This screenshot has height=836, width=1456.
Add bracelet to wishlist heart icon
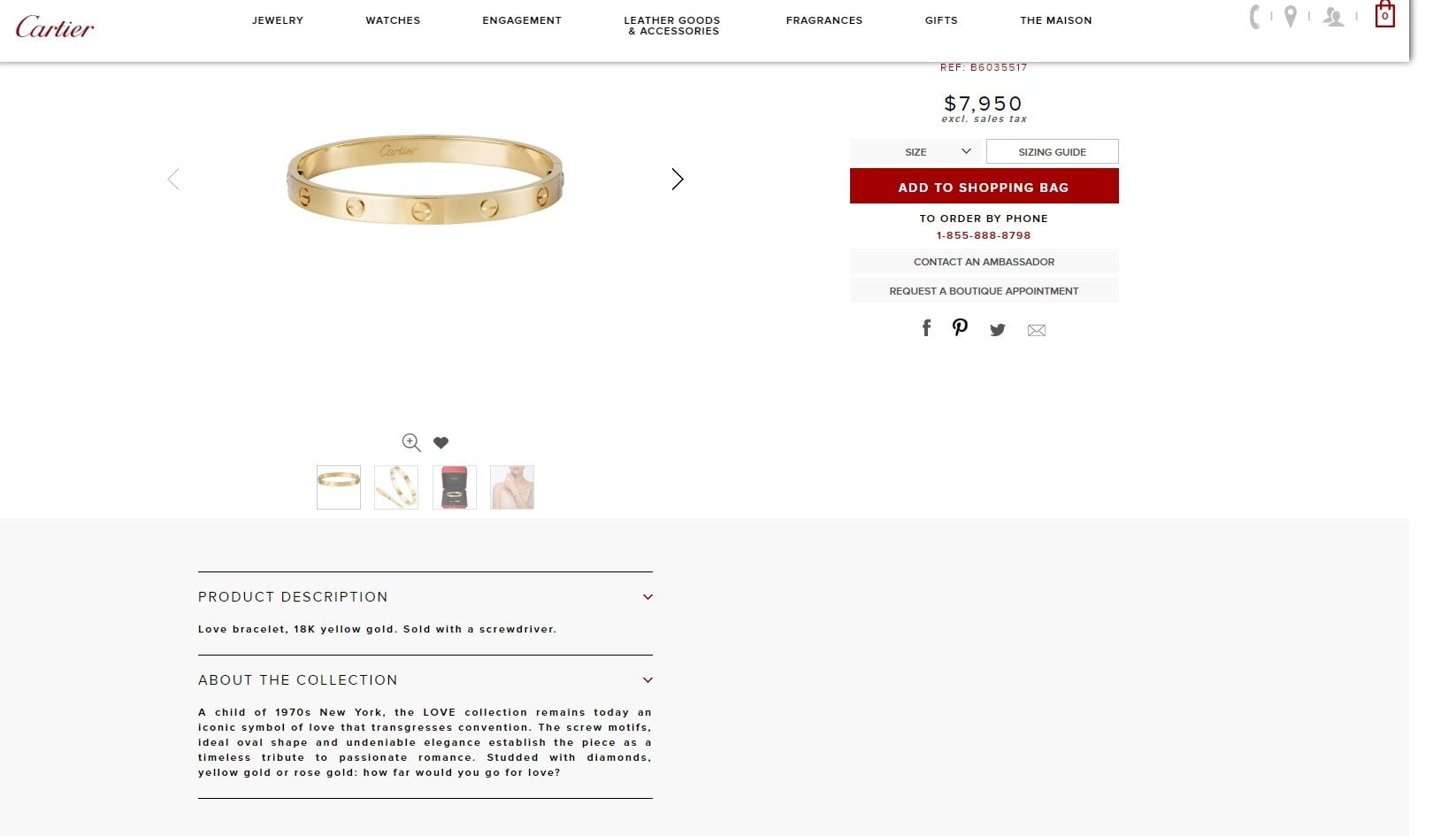pos(441,442)
